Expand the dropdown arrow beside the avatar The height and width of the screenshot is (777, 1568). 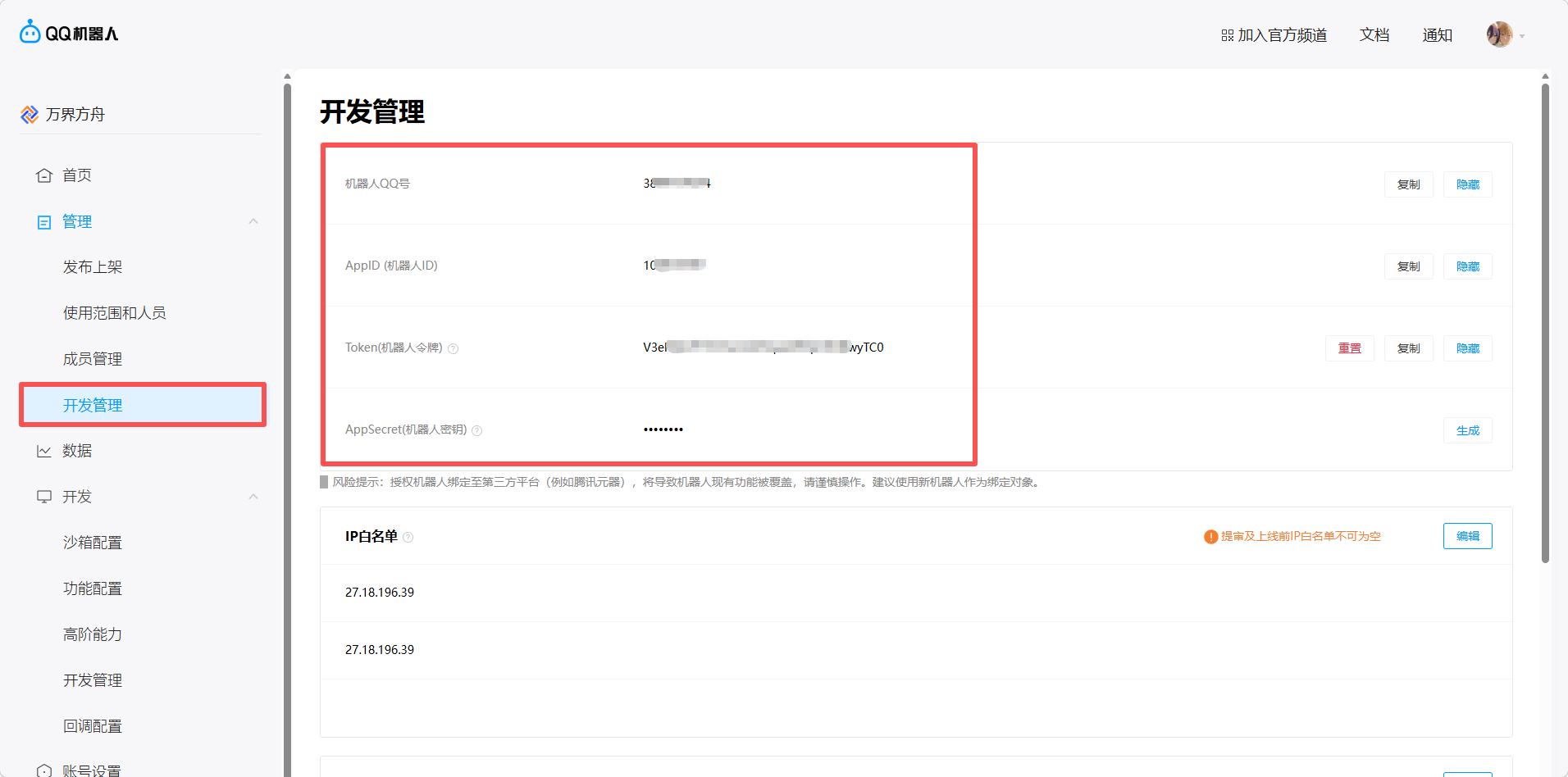pyautogui.click(x=1522, y=36)
